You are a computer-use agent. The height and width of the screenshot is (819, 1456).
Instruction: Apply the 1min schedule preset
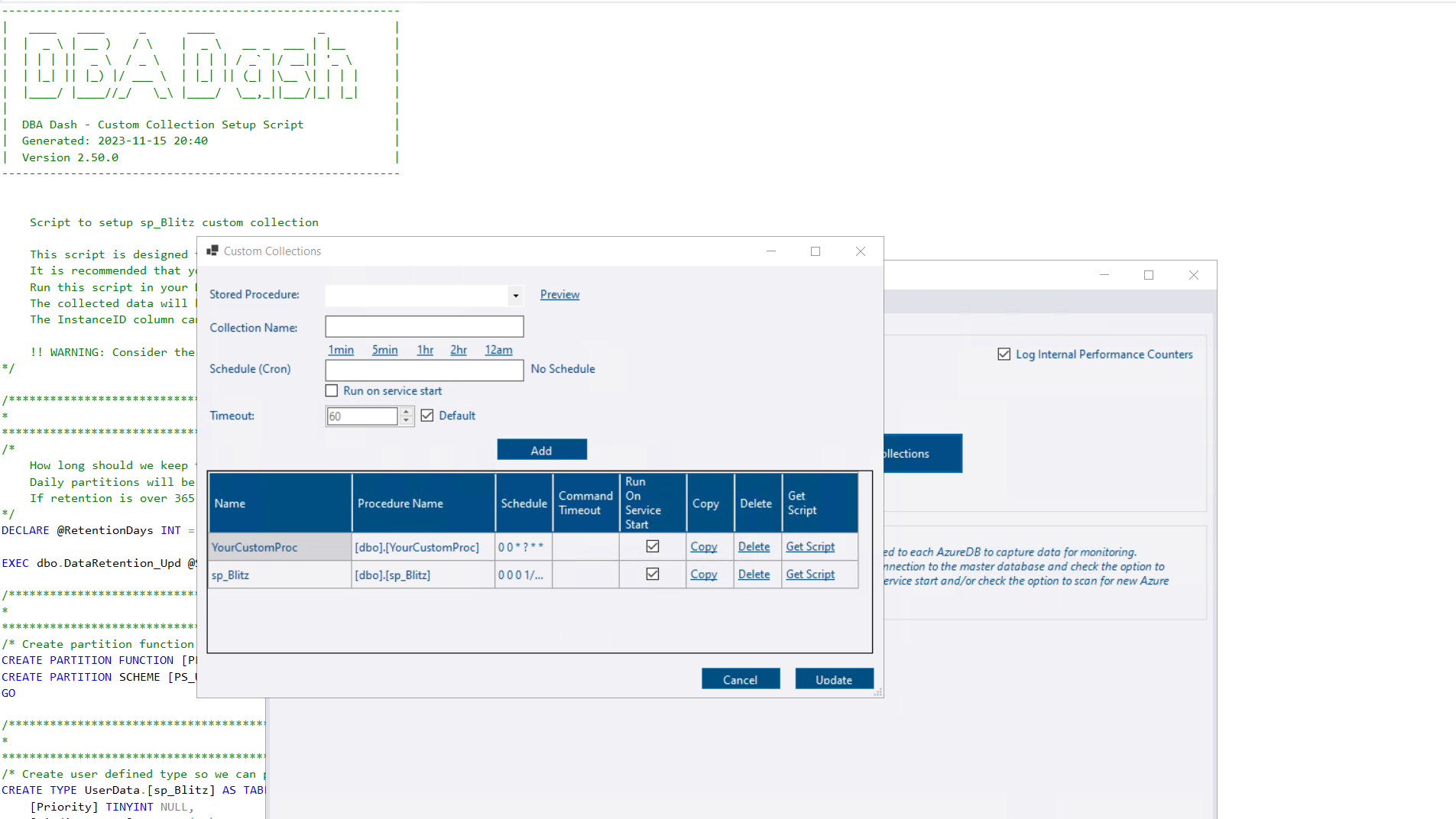tap(341, 350)
